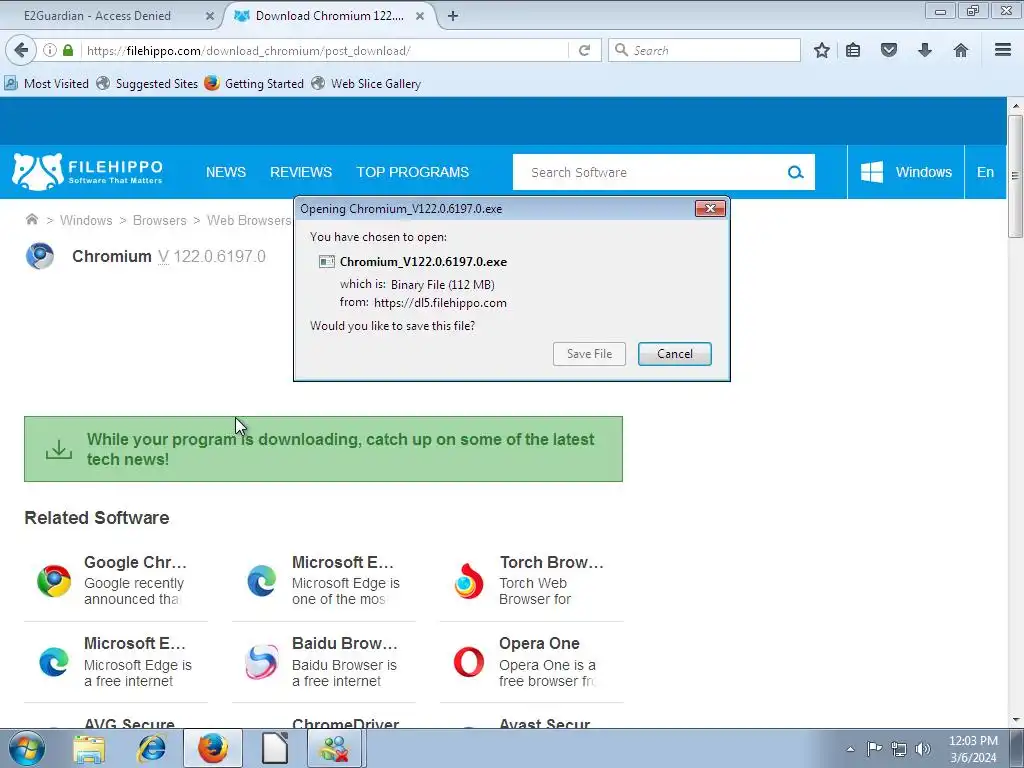Open site information icon in address bar

click(x=50, y=50)
